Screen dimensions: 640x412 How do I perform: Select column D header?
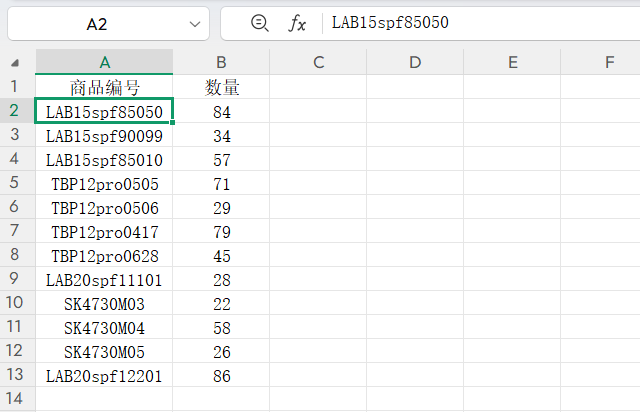coord(415,63)
